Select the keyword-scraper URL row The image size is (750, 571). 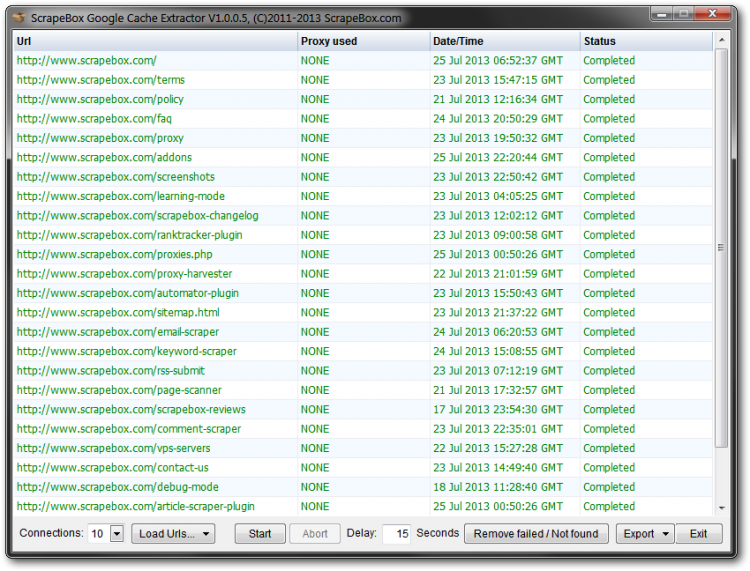click(x=363, y=351)
